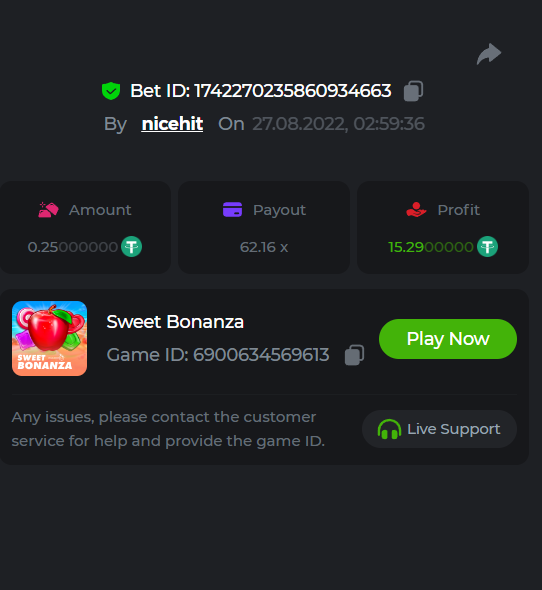Open the nicehit user profile link
The image size is (542, 590).
pyautogui.click(x=172, y=124)
